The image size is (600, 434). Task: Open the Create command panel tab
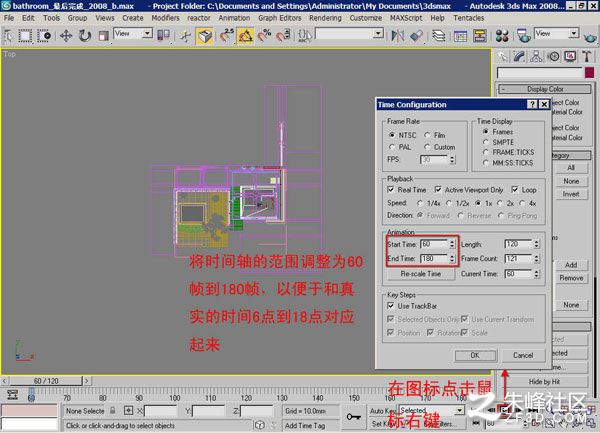[502, 57]
